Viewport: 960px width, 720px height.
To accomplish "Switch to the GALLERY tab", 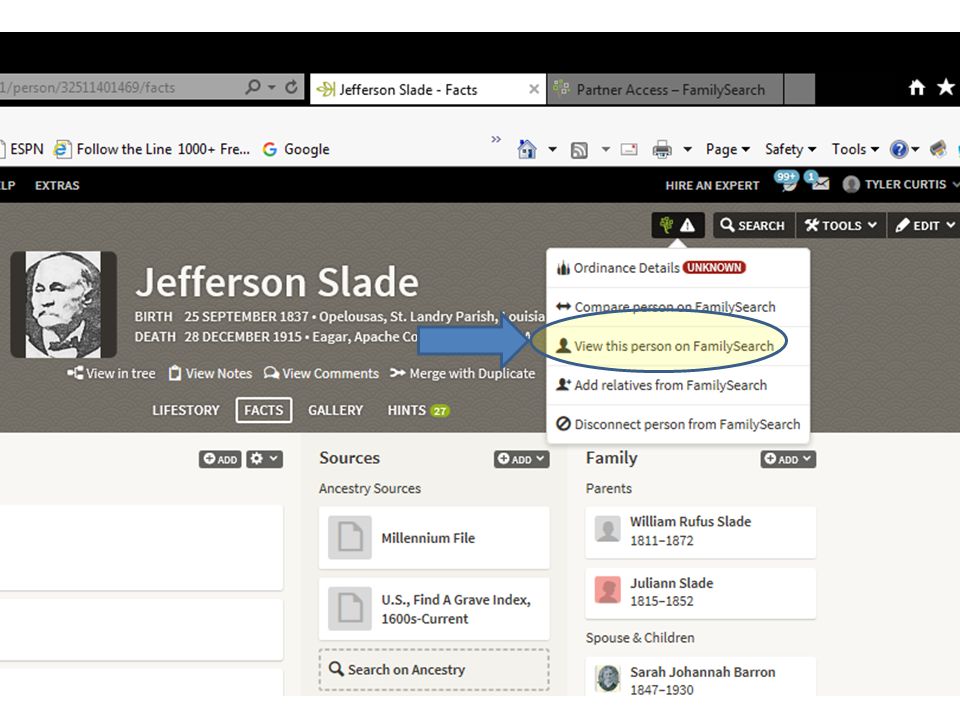I will (x=336, y=410).
